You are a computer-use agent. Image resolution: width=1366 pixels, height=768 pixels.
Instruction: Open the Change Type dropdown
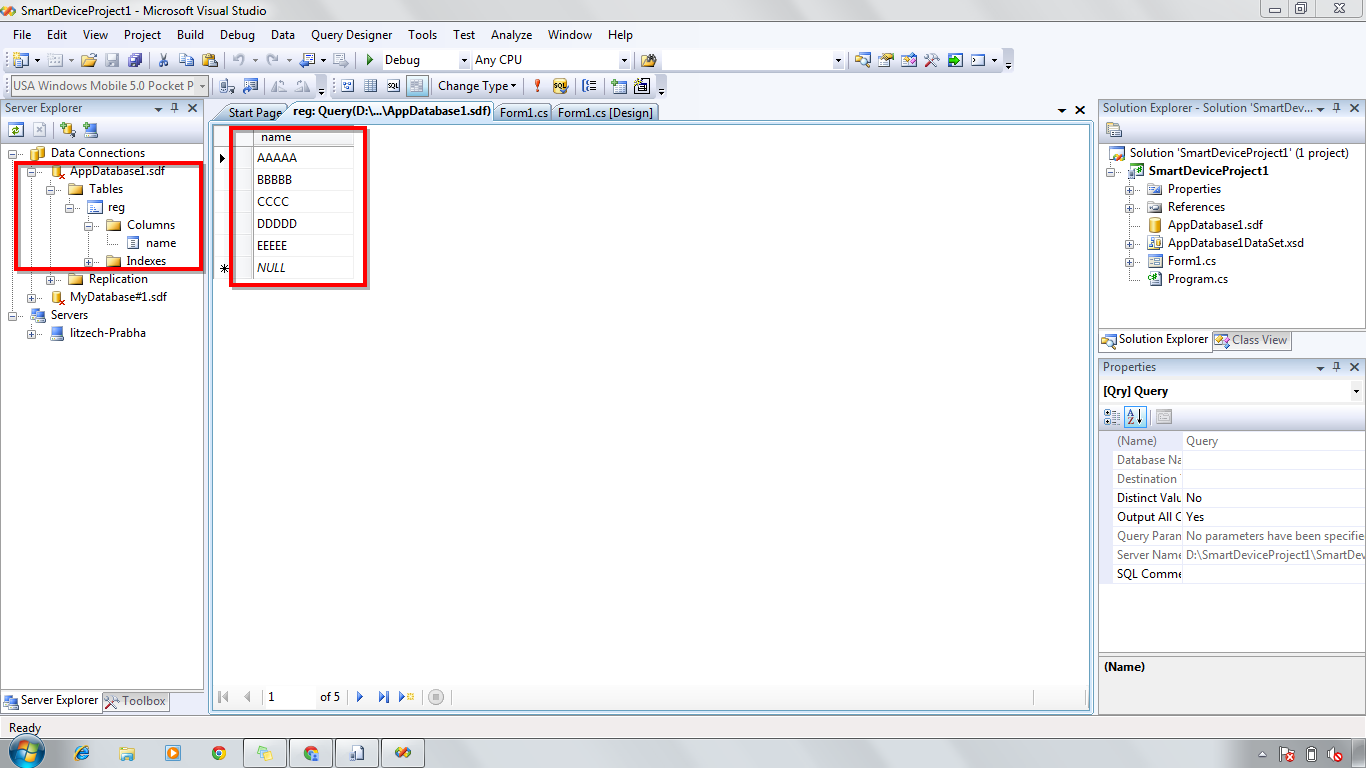(x=476, y=86)
